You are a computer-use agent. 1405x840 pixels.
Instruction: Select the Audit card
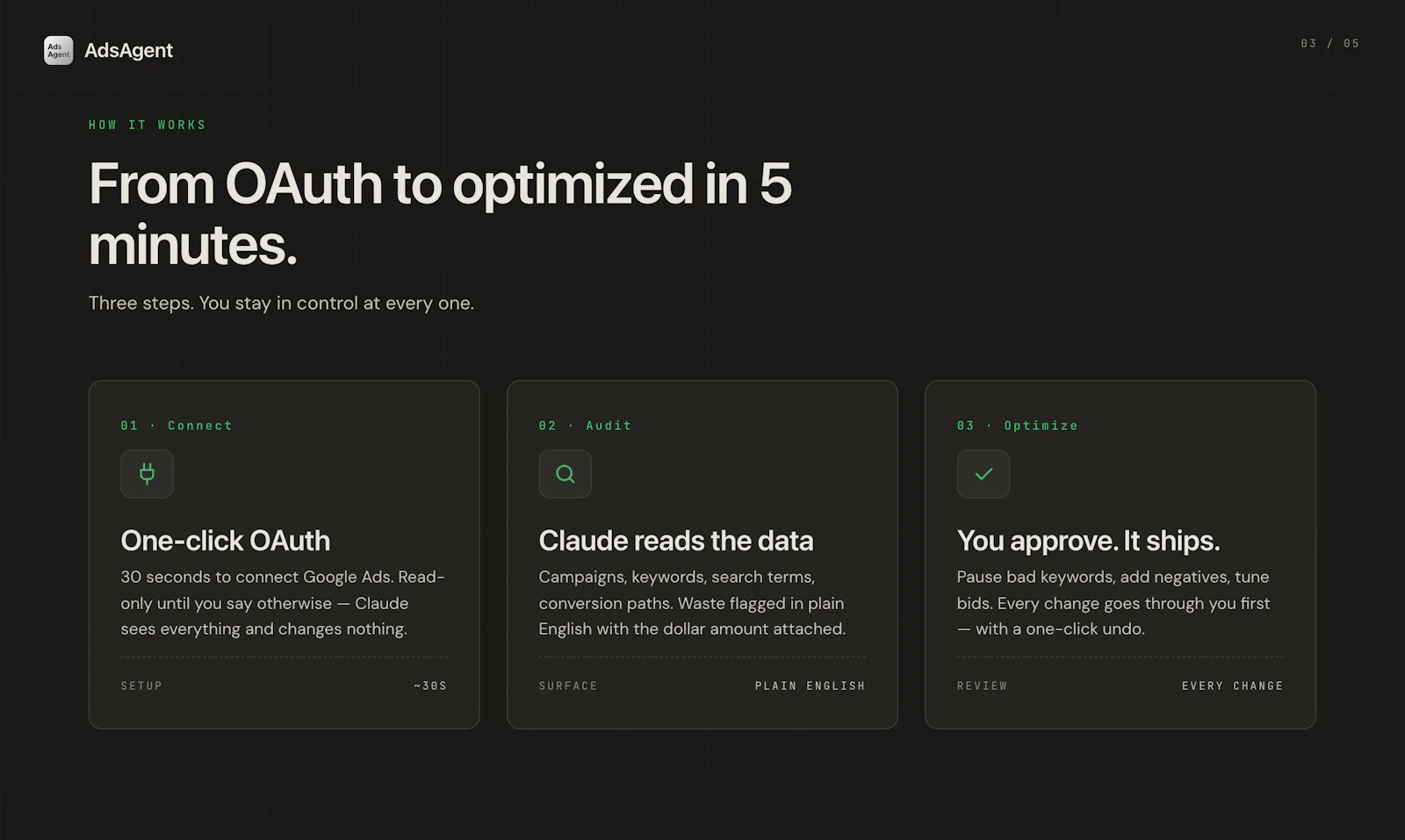click(702, 553)
